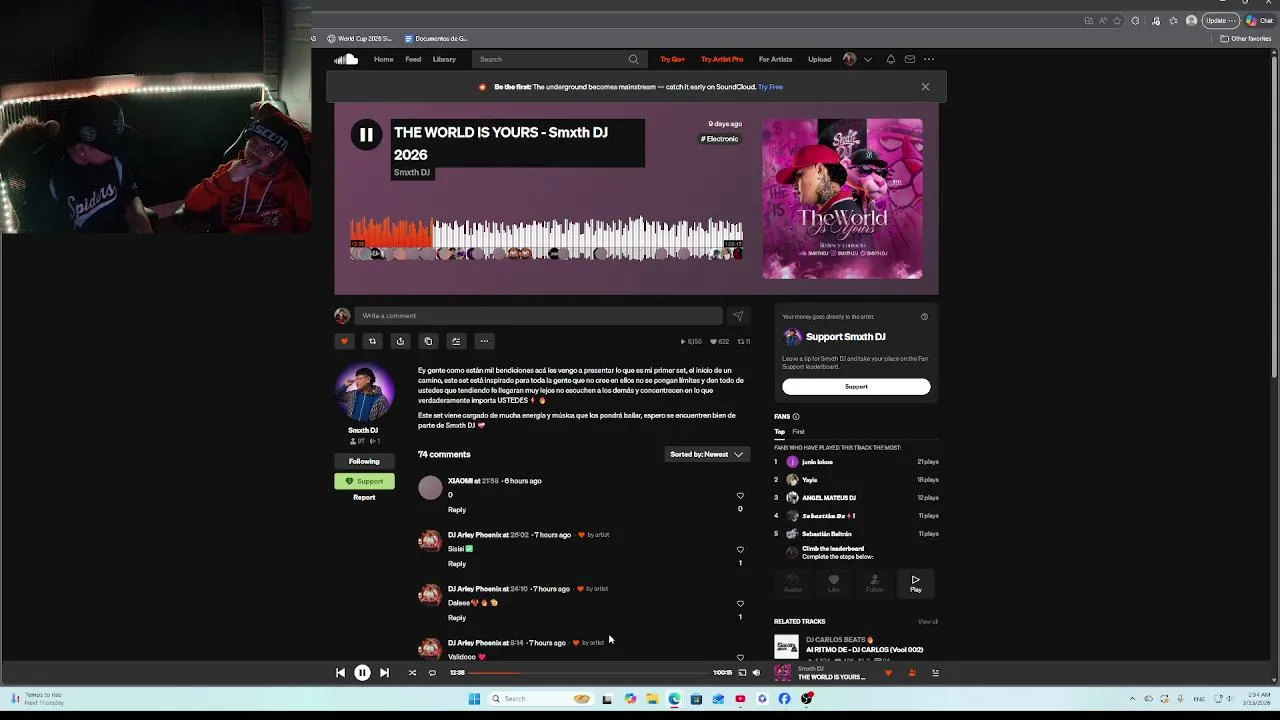Go to Home in SoundCloud navigation
Viewport: 1280px width, 720px height.
pos(384,59)
